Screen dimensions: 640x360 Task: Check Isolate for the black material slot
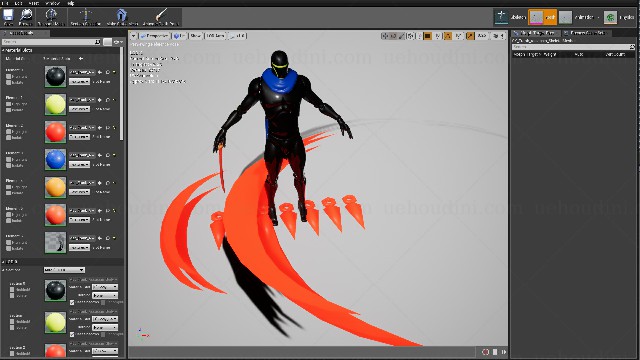click(x=8, y=82)
